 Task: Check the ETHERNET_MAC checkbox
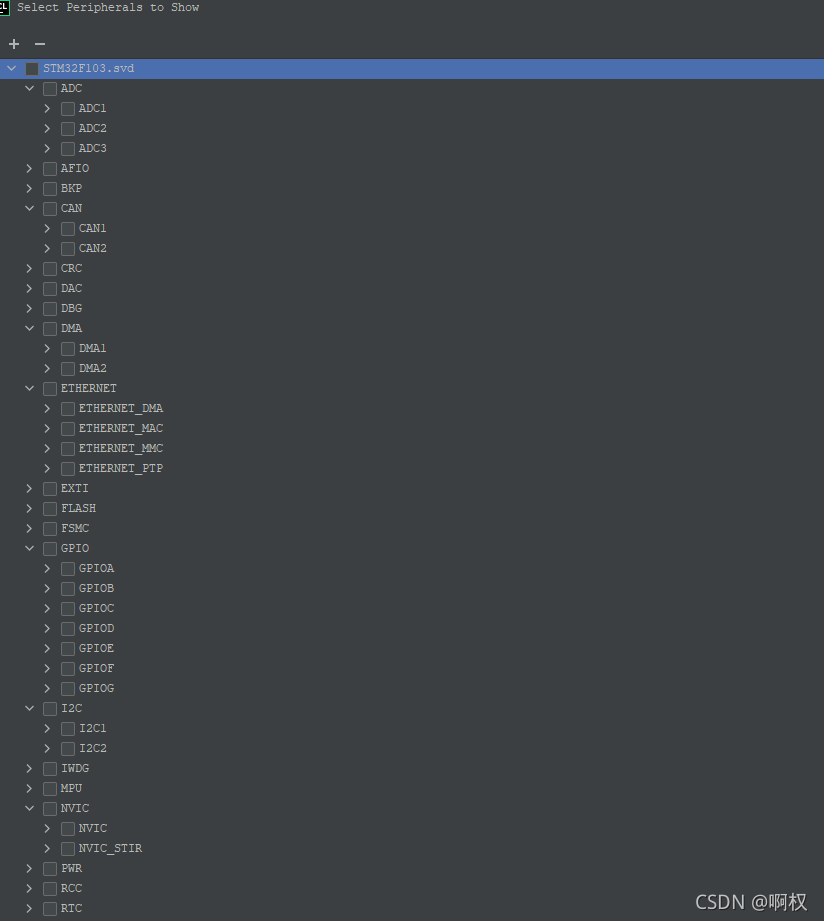point(68,429)
